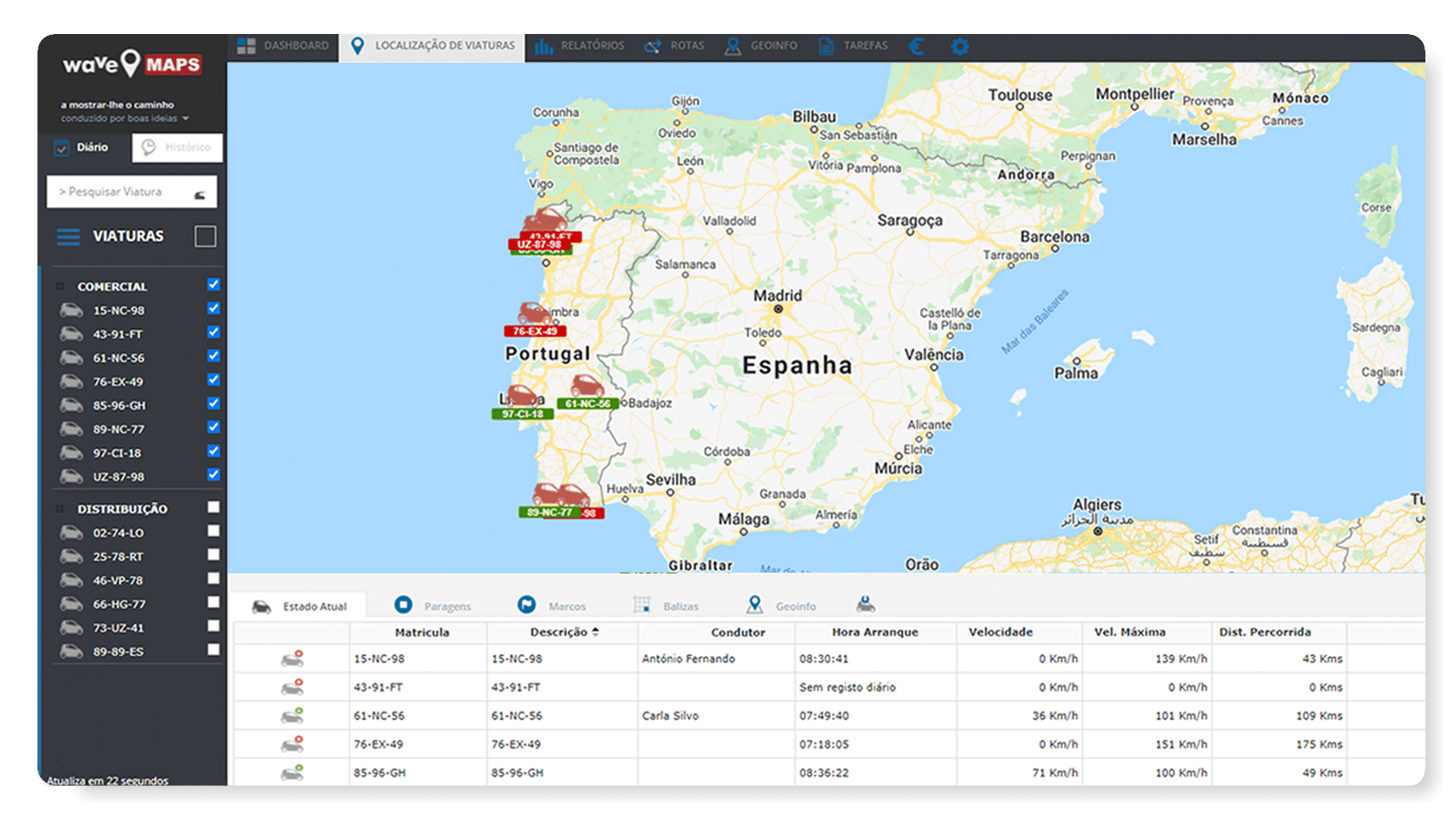Enable the Distribuição group checkbox

pos(213,507)
